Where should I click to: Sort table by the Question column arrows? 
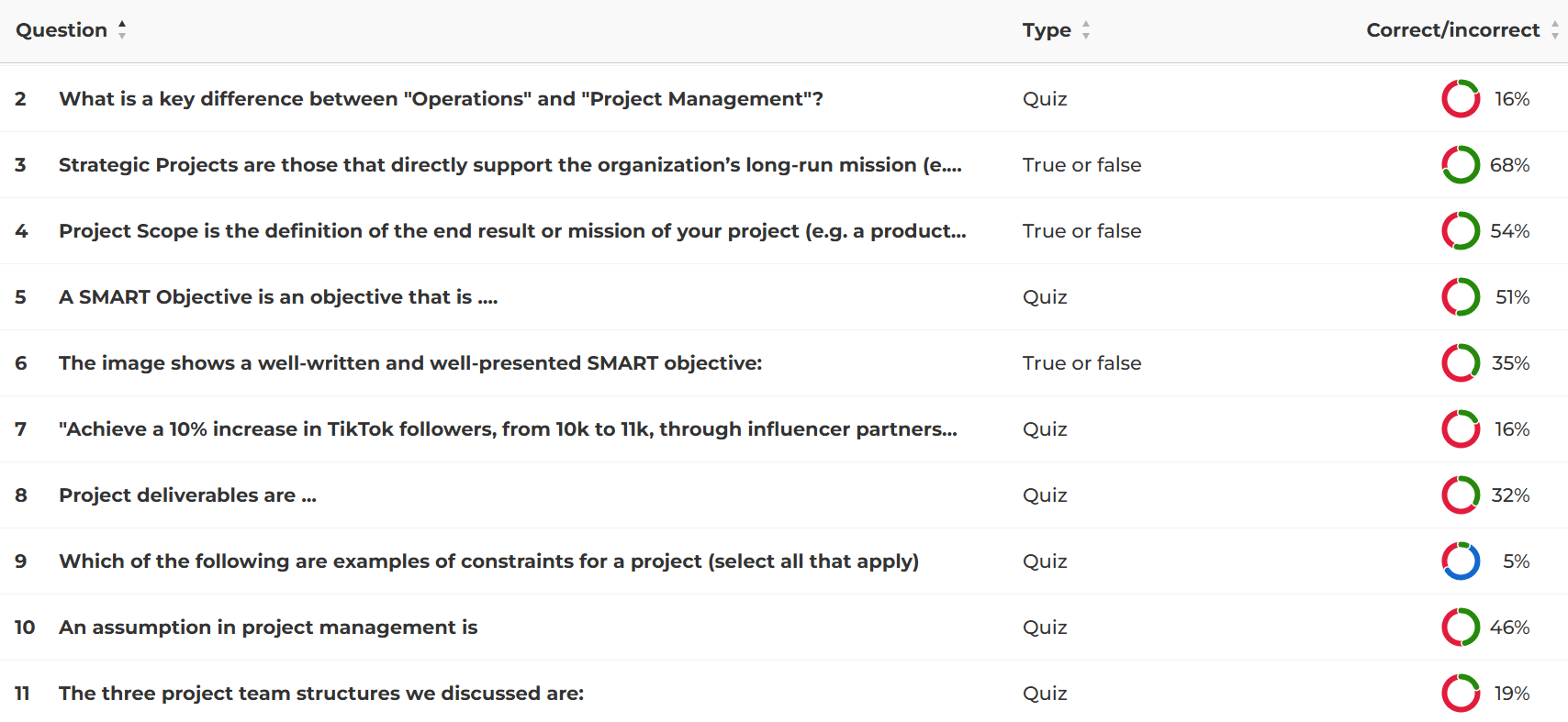coord(122,30)
